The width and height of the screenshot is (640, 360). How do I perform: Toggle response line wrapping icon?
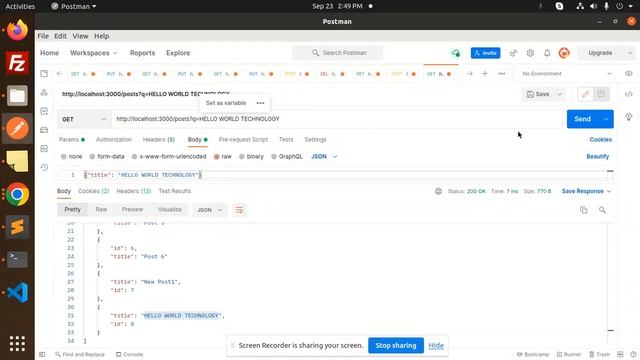239,210
